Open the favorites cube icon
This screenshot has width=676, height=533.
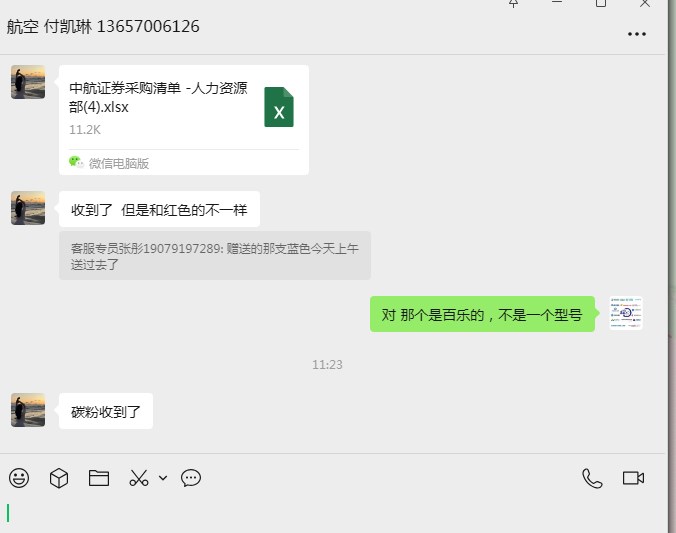(59, 478)
